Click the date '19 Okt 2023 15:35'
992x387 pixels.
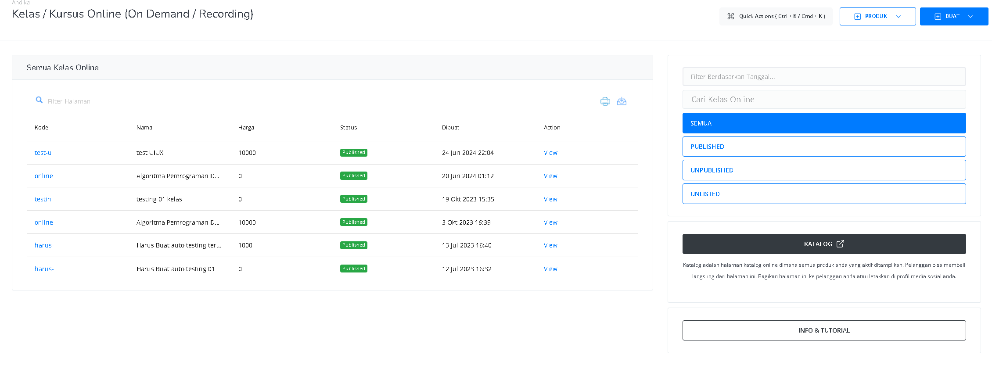click(x=468, y=199)
